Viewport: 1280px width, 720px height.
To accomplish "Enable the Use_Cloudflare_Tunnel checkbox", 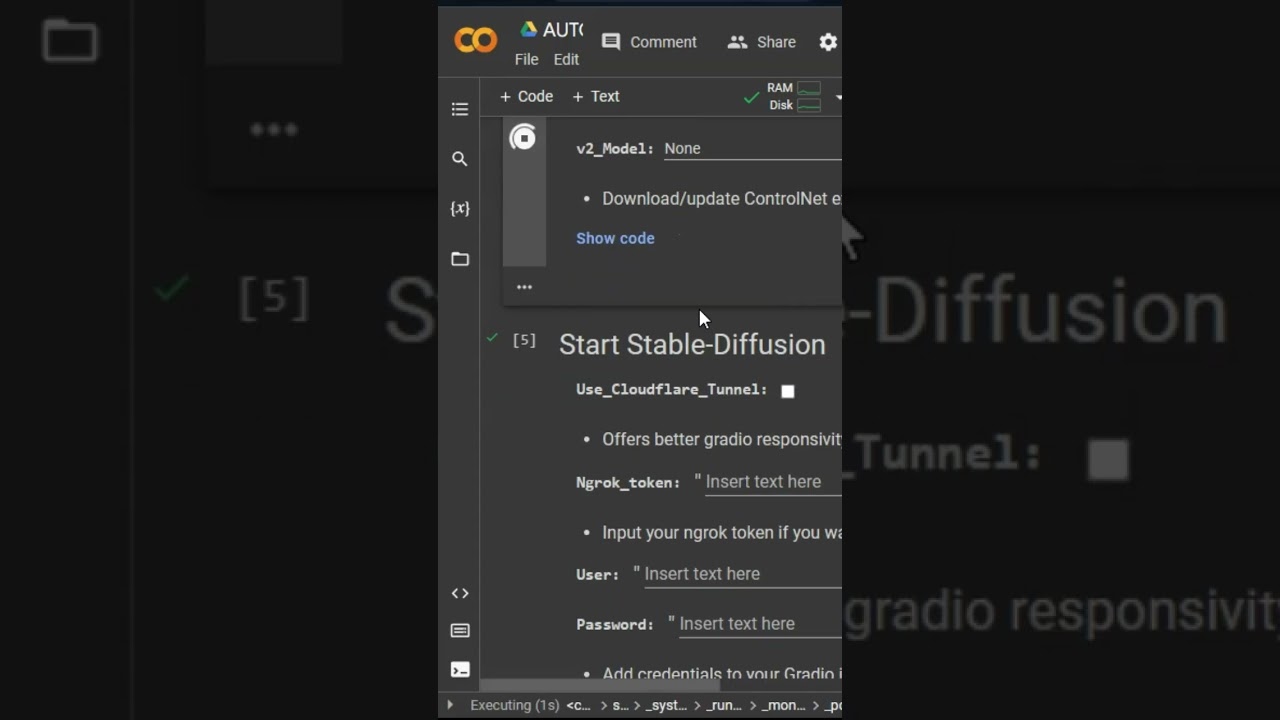I will (788, 391).
